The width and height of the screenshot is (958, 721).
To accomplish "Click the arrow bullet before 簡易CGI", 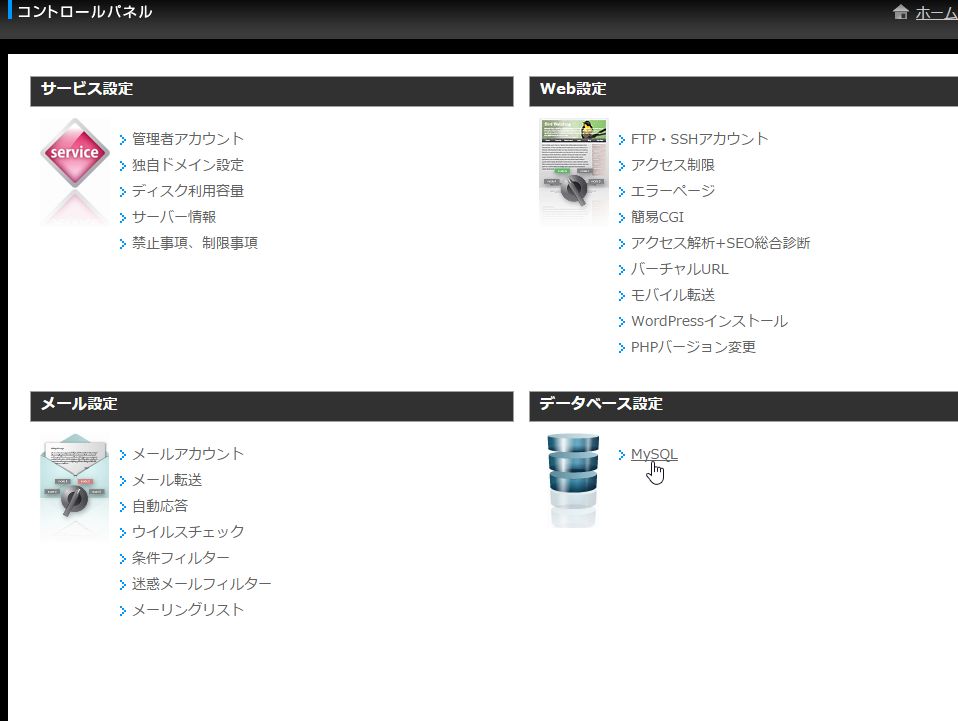I will (x=621, y=218).
